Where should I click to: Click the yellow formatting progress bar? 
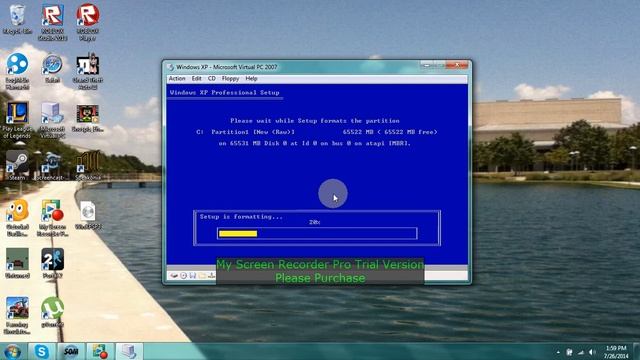click(238, 233)
